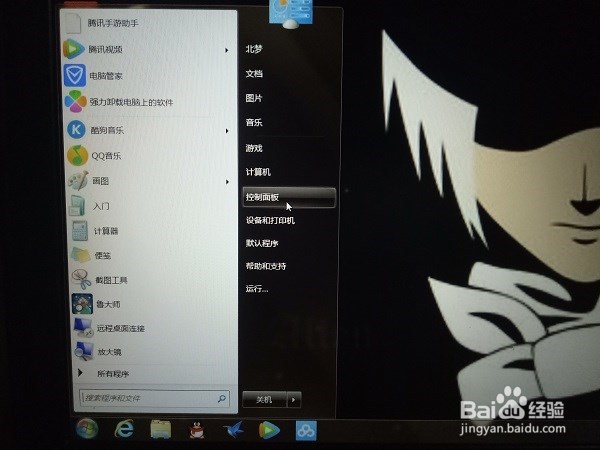
Task: Expand the 酷狗音乐 jump list arrow
Action: tap(227, 131)
